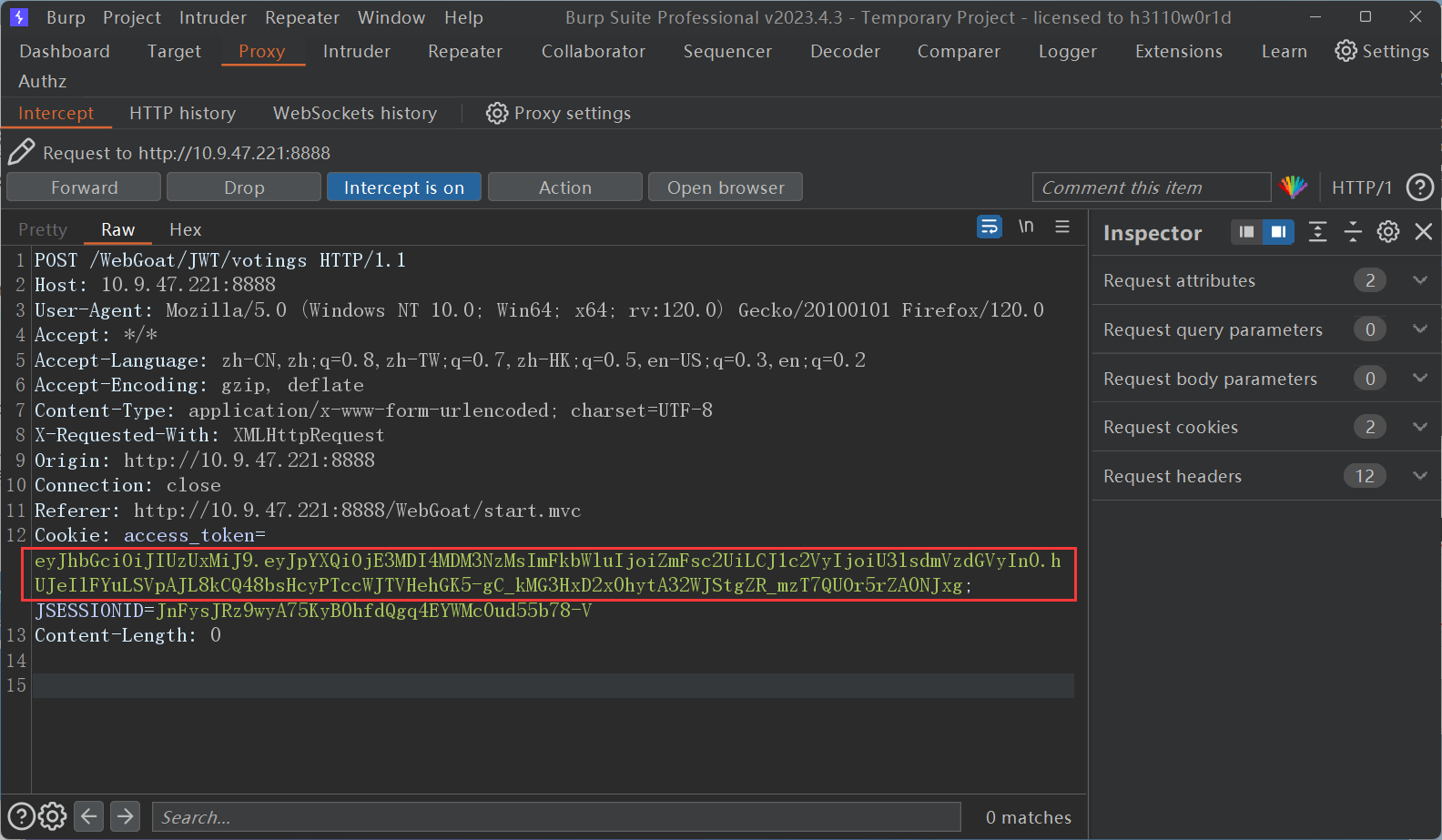This screenshot has height=840, width=1442.
Task: Click the Menu-bar Intruder item
Action: [213, 17]
